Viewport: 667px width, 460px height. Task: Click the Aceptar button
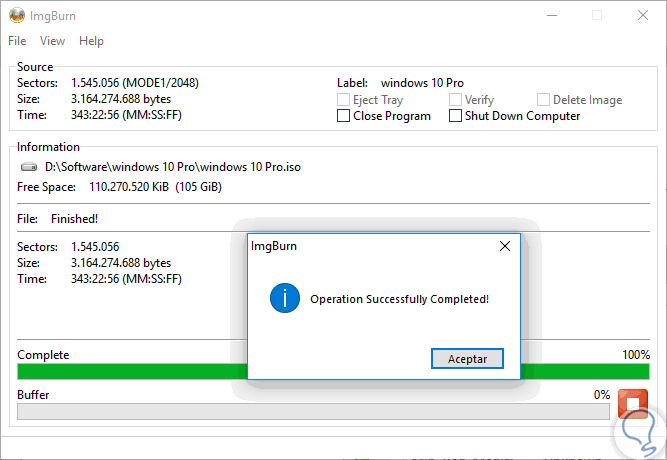(467, 359)
